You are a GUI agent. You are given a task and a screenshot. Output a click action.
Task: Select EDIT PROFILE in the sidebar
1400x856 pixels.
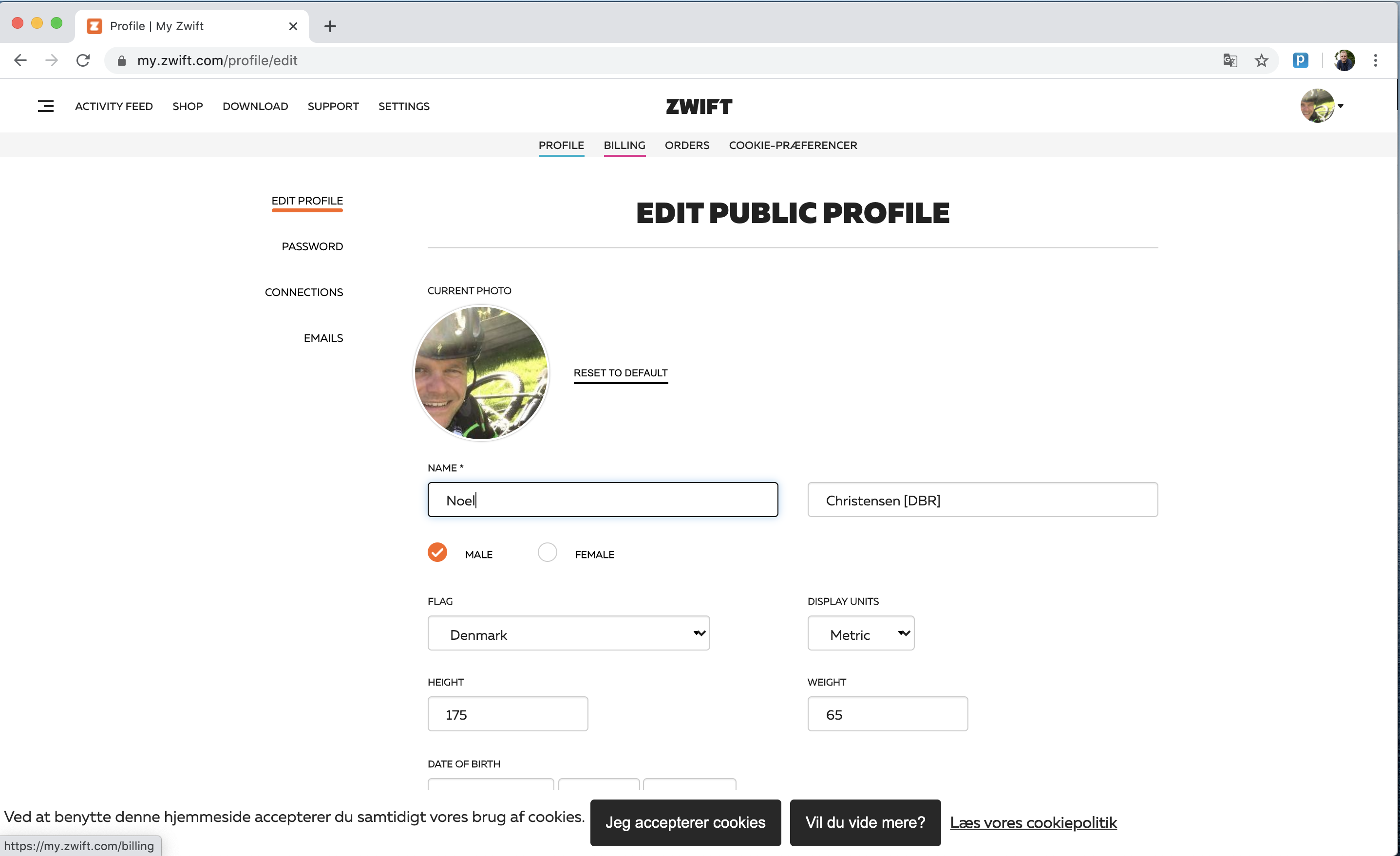tap(307, 201)
